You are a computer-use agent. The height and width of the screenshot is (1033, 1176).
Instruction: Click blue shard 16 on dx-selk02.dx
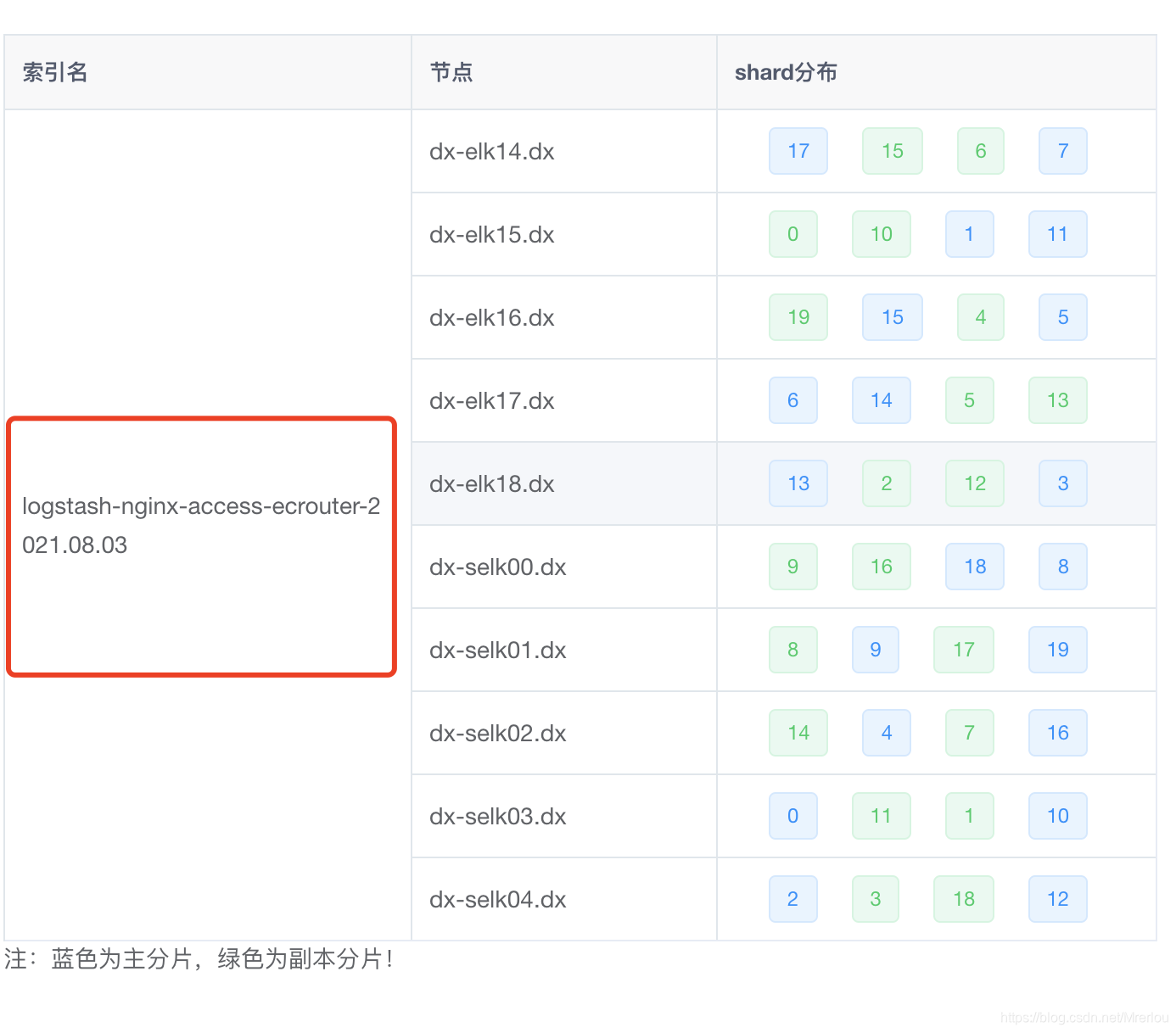pos(1058,733)
